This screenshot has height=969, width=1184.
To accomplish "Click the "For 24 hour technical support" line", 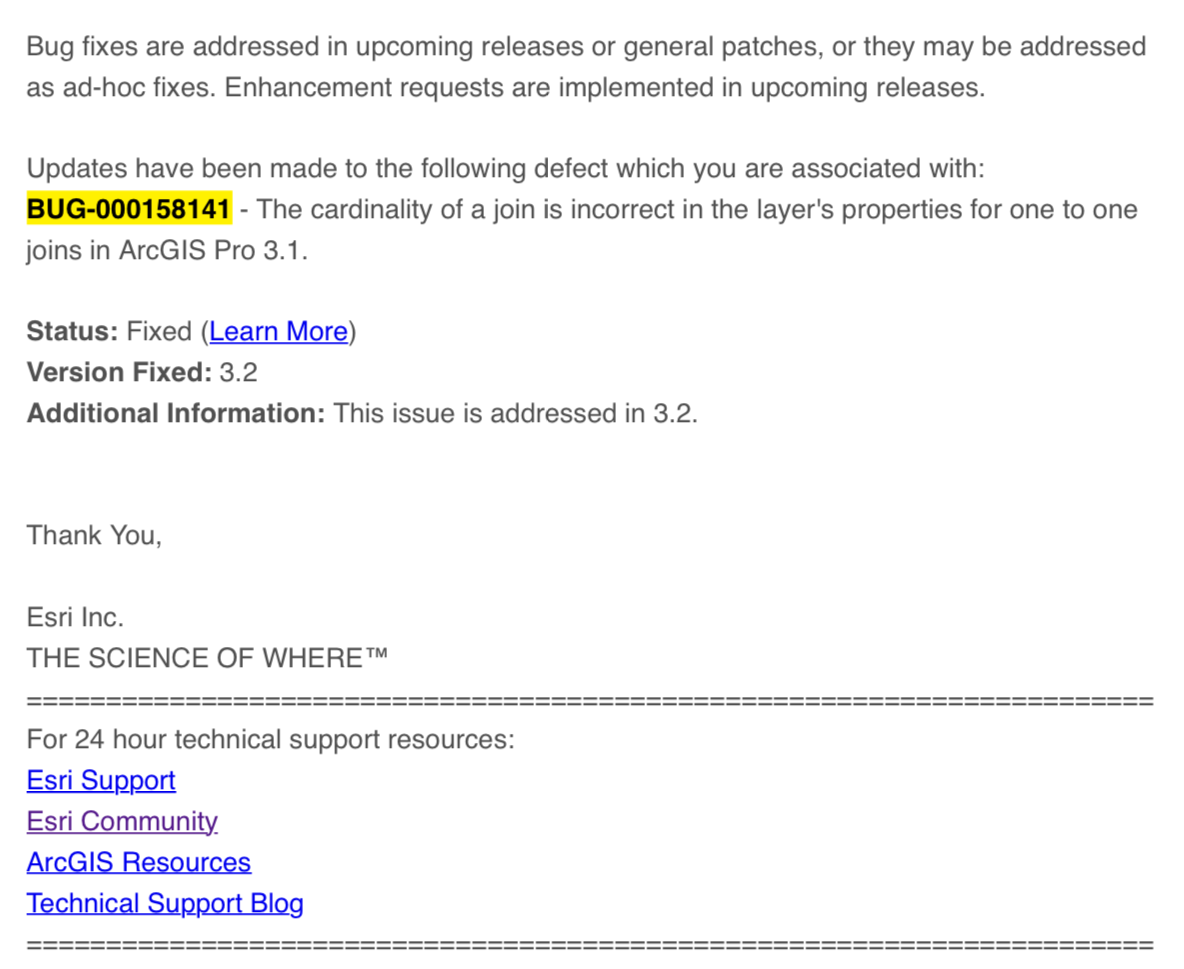I will (x=270, y=740).
